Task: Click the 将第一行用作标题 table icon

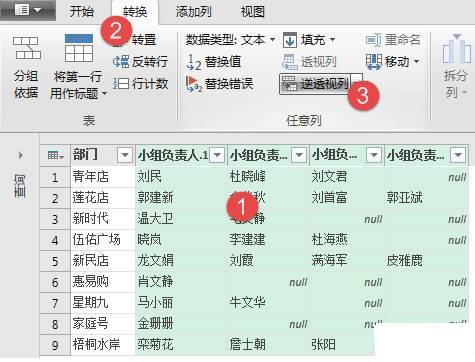Action: pos(79,48)
